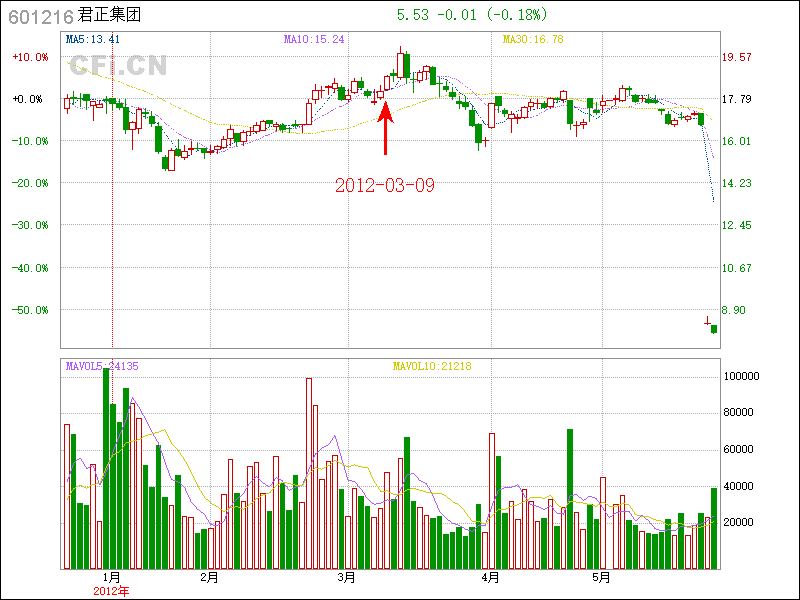This screenshot has width=800, height=600.
Task: Click the 12.45 price axis value
Action: click(x=736, y=225)
